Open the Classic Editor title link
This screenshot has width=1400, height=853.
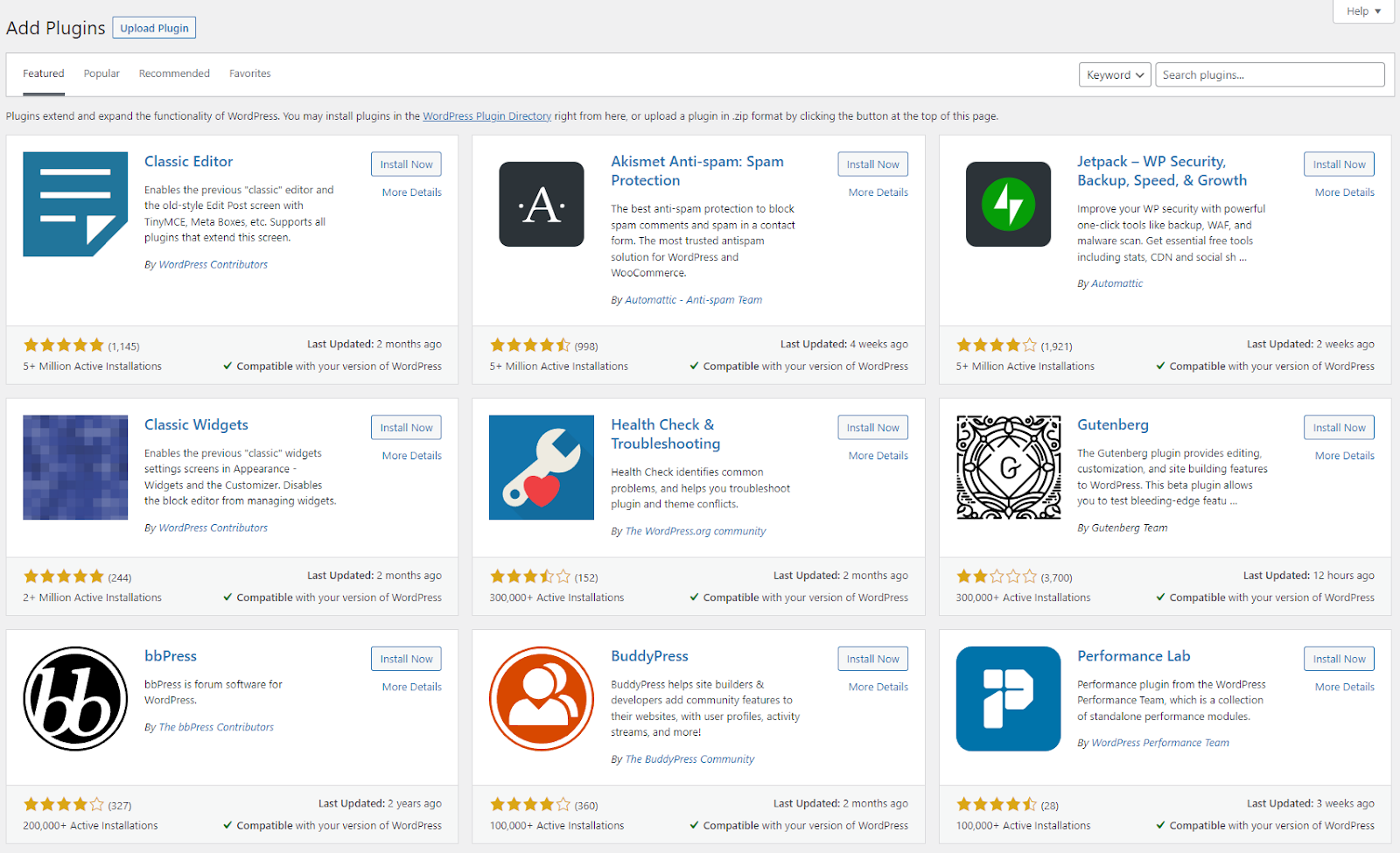click(188, 162)
